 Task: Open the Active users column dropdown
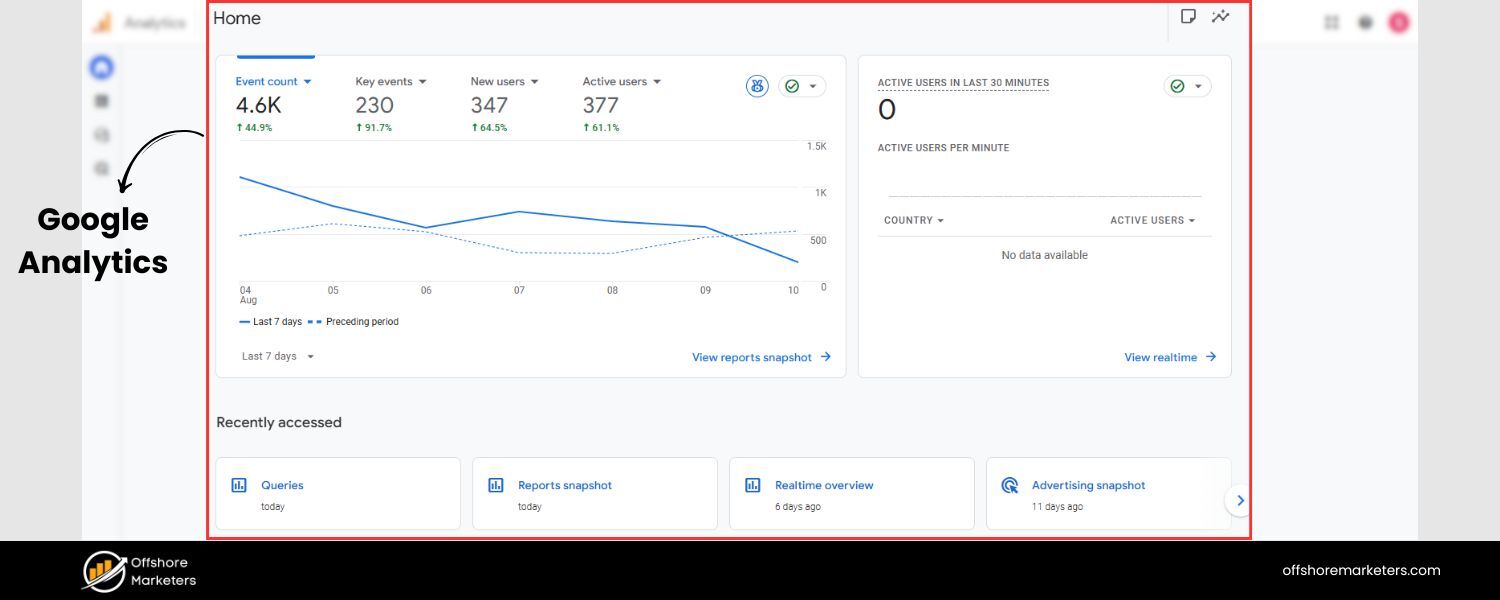click(x=1153, y=220)
